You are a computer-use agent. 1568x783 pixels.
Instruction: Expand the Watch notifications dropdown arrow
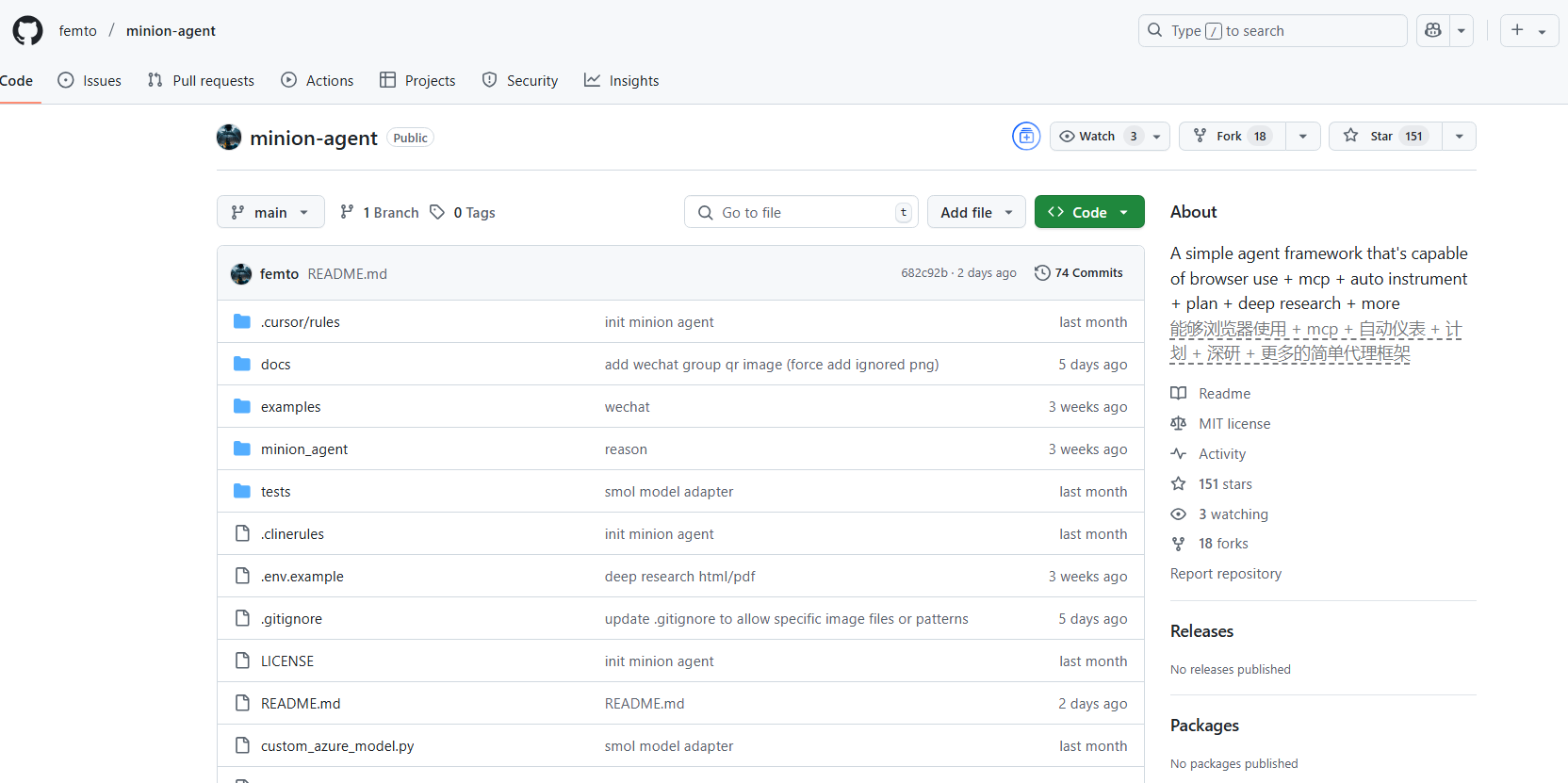[x=1158, y=136]
